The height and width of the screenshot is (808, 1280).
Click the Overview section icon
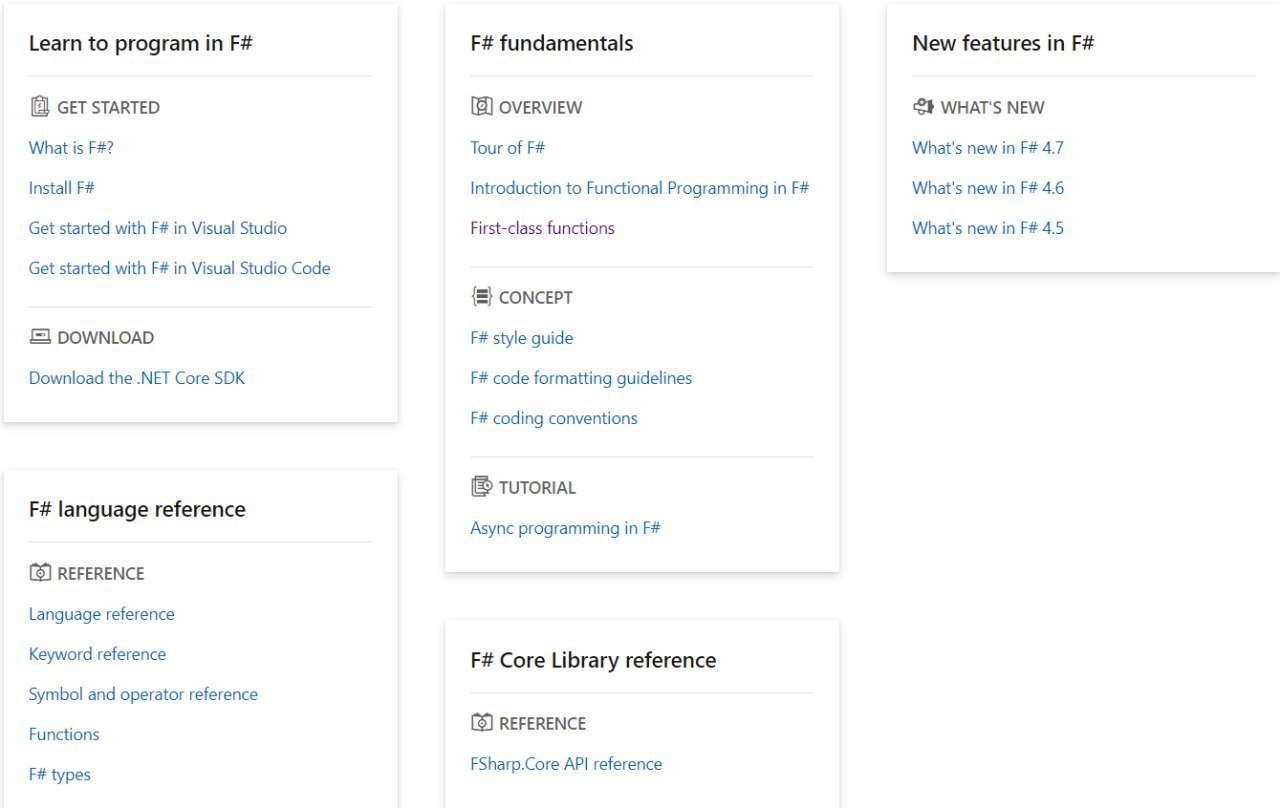click(482, 107)
